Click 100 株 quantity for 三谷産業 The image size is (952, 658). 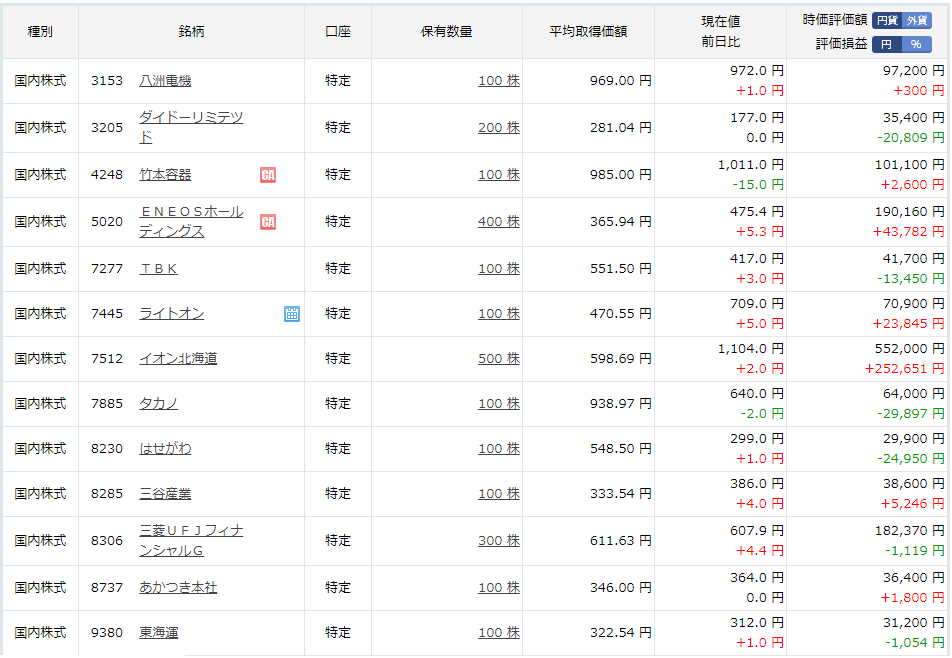coord(499,493)
